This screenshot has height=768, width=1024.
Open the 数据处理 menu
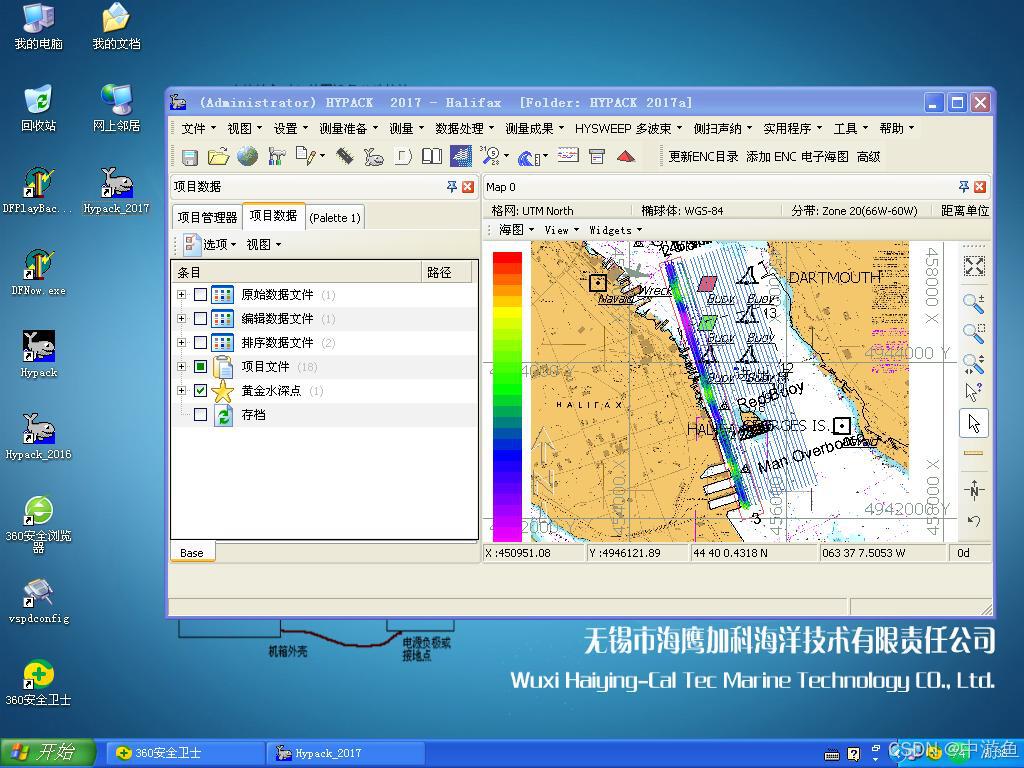[464, 129]
